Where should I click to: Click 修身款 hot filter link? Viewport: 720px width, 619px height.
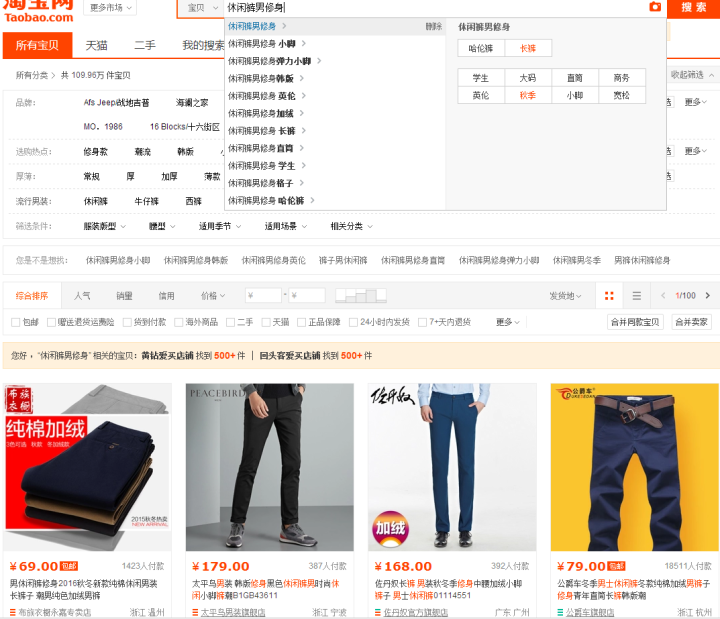(96, 152)
